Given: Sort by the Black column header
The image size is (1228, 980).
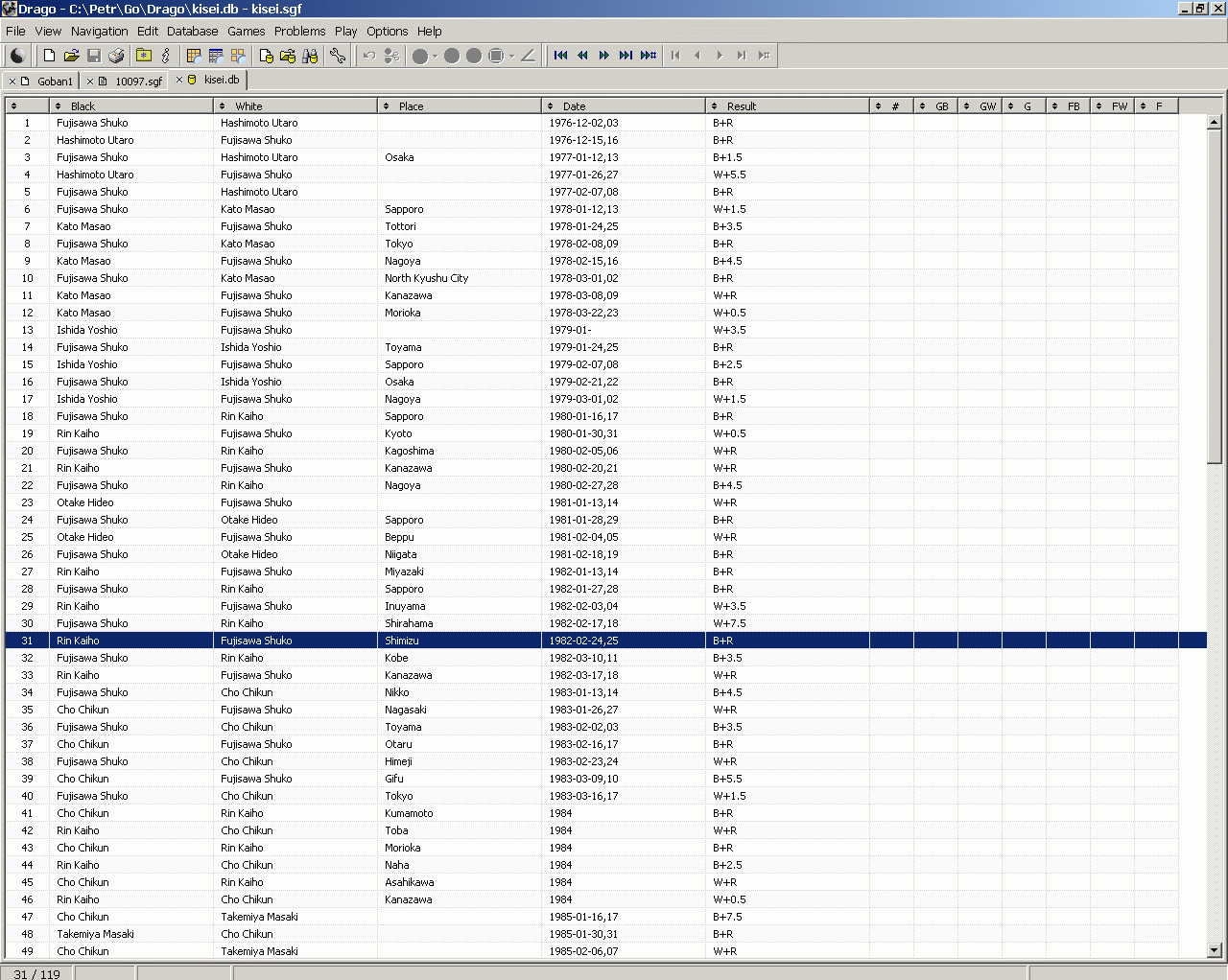Looking at the screenshot, I should pyautogui.click(x=83, y=106).
